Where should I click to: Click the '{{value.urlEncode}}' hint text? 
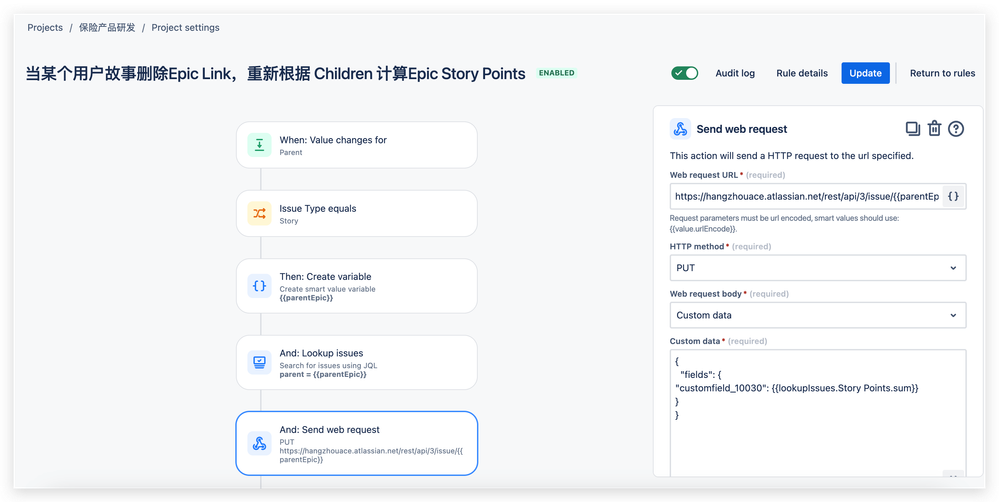tap(703, 229)
